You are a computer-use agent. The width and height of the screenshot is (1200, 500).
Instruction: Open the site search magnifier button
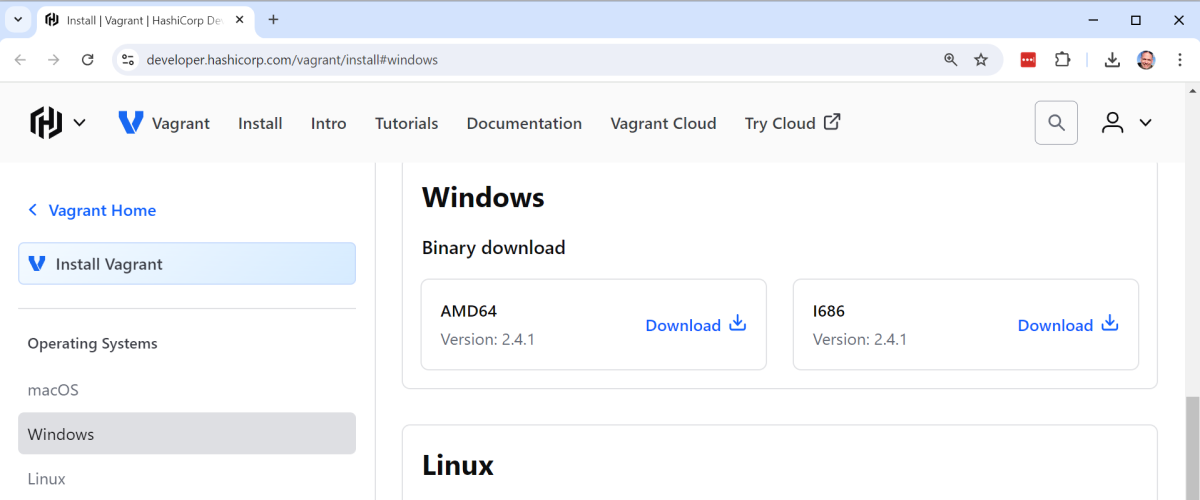tap(1056, 123)
